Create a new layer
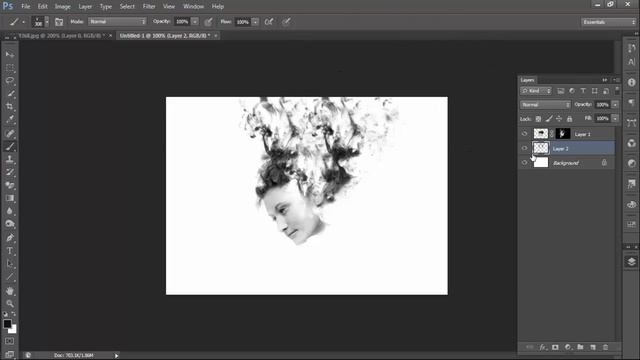Viewport: 640px width, 360px height. tap(593, 347)
